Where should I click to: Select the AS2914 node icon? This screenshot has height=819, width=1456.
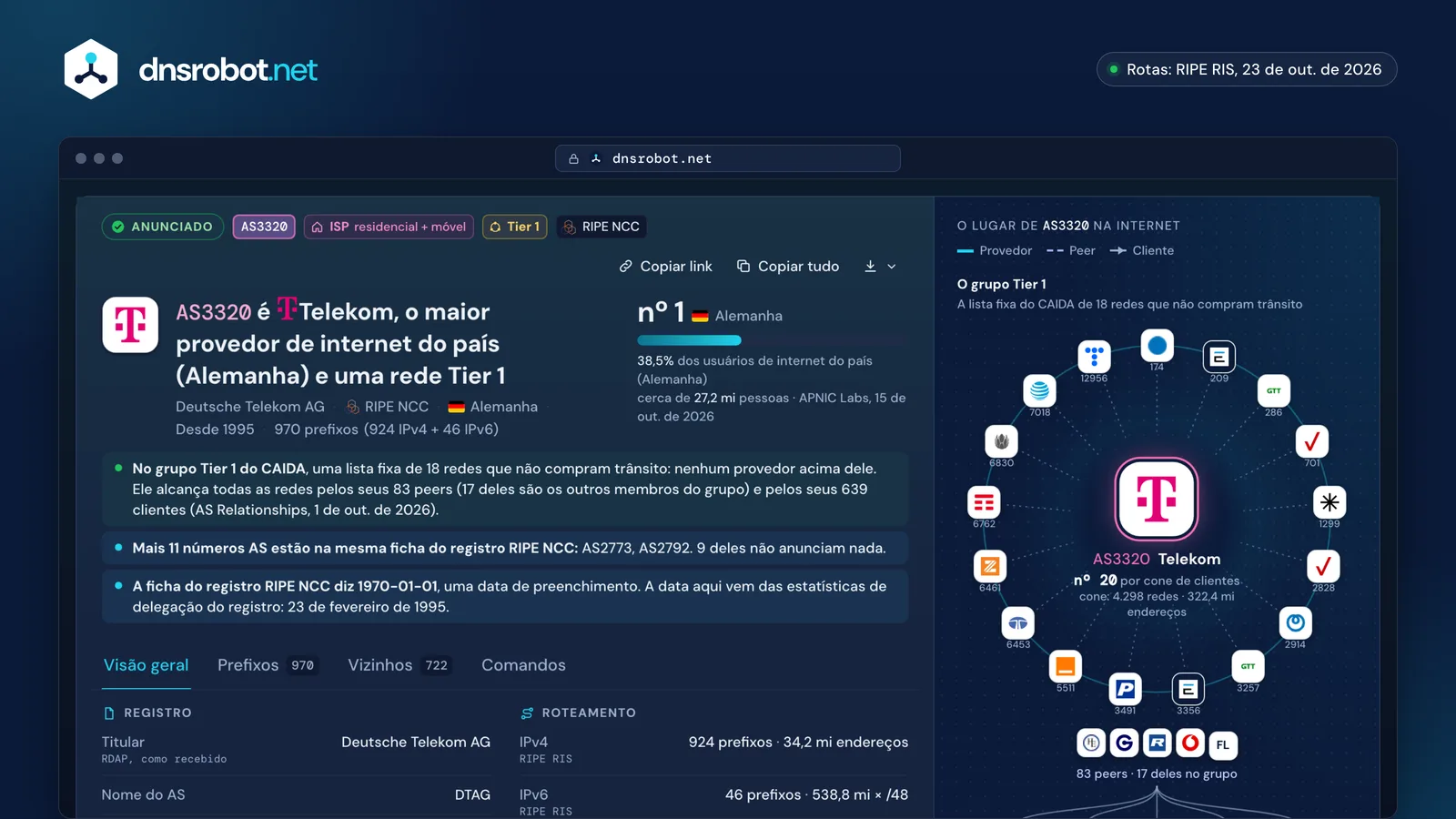(1296, 623)
